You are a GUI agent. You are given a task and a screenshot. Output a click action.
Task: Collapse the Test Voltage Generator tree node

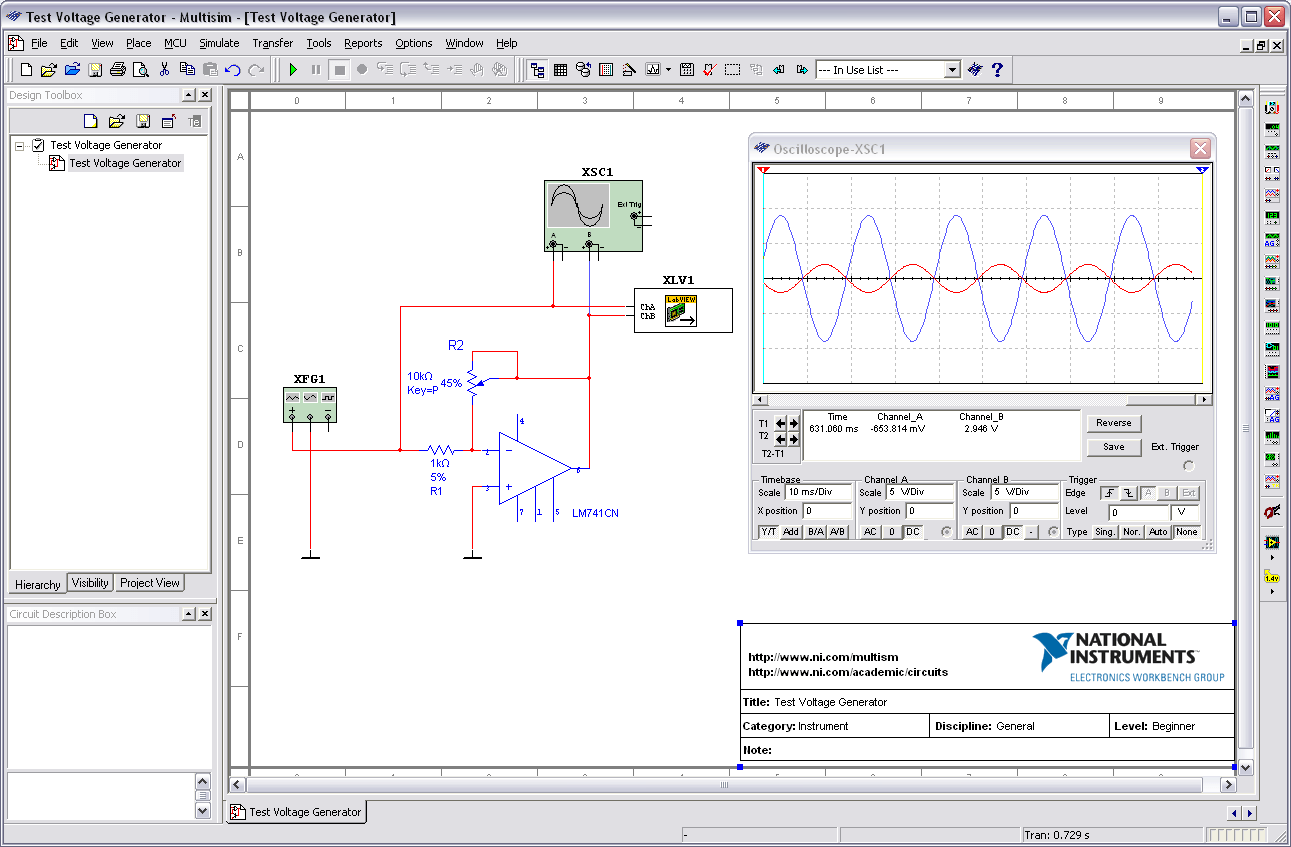(x=19, y=145)
